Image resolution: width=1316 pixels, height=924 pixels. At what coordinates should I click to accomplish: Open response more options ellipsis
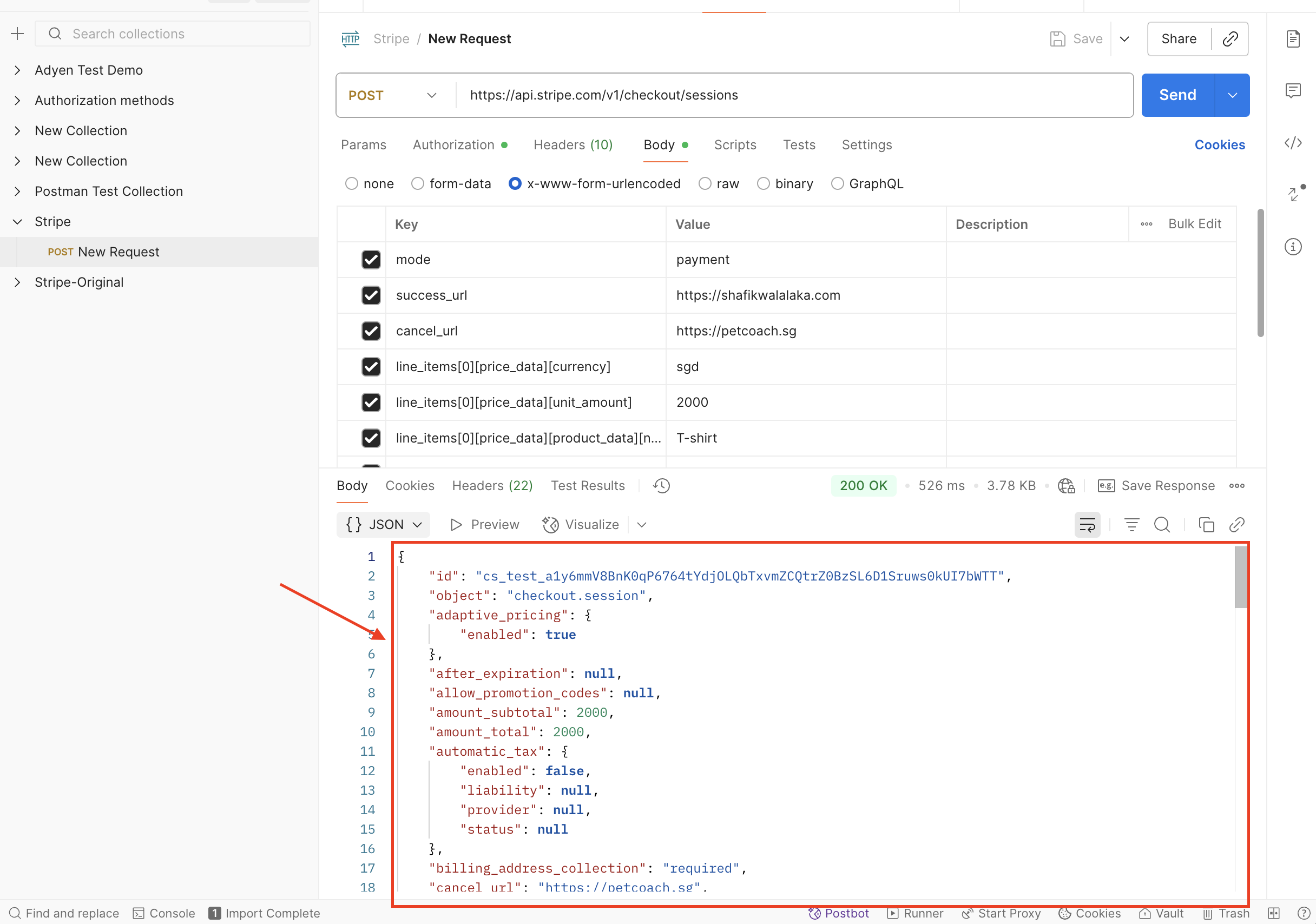1236,486
